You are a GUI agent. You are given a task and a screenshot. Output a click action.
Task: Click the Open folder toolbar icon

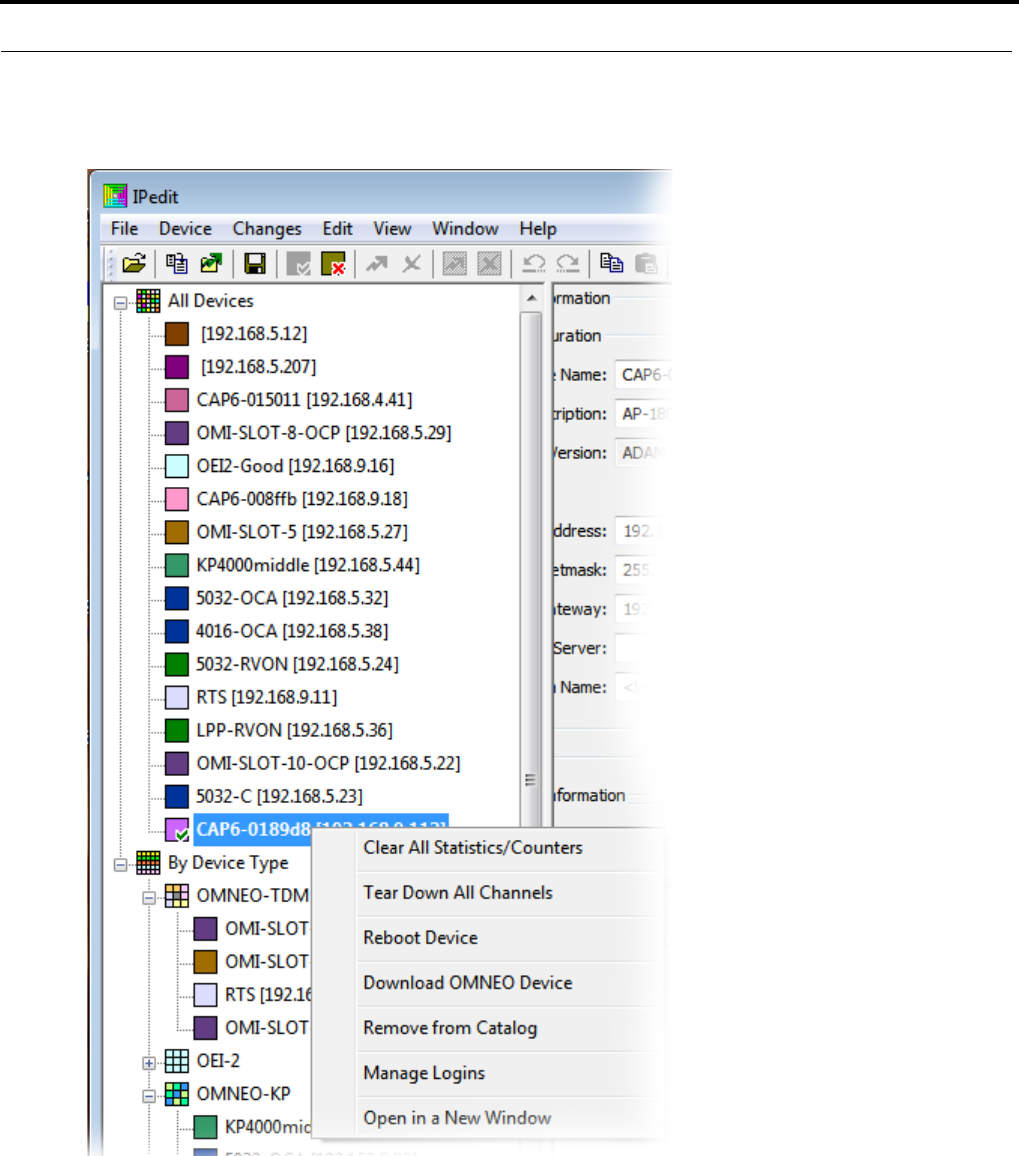click(x=134, y=263)
